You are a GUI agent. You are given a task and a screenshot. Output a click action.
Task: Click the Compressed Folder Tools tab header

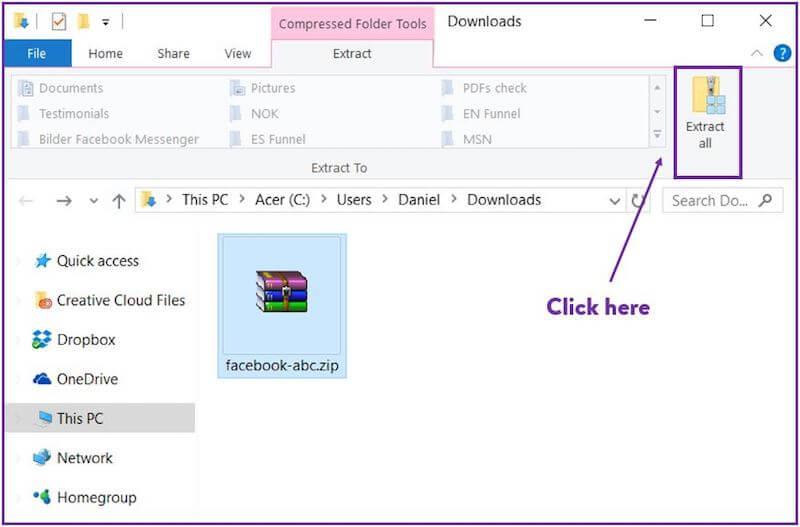pyautogui.click(x=352, y=24)
